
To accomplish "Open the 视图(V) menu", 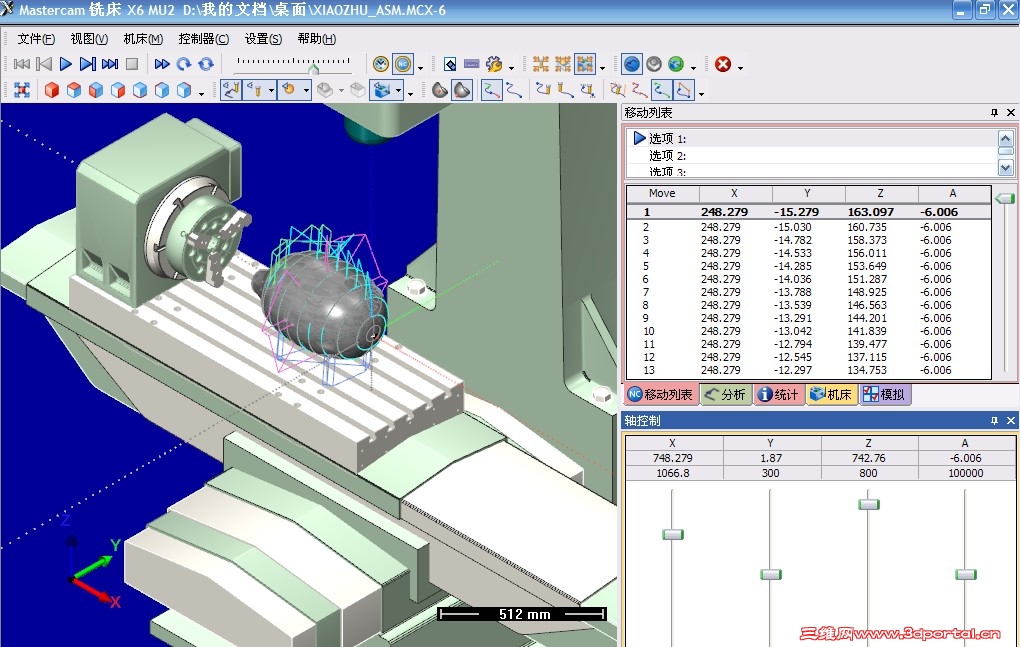I will [x=89, y=39].
